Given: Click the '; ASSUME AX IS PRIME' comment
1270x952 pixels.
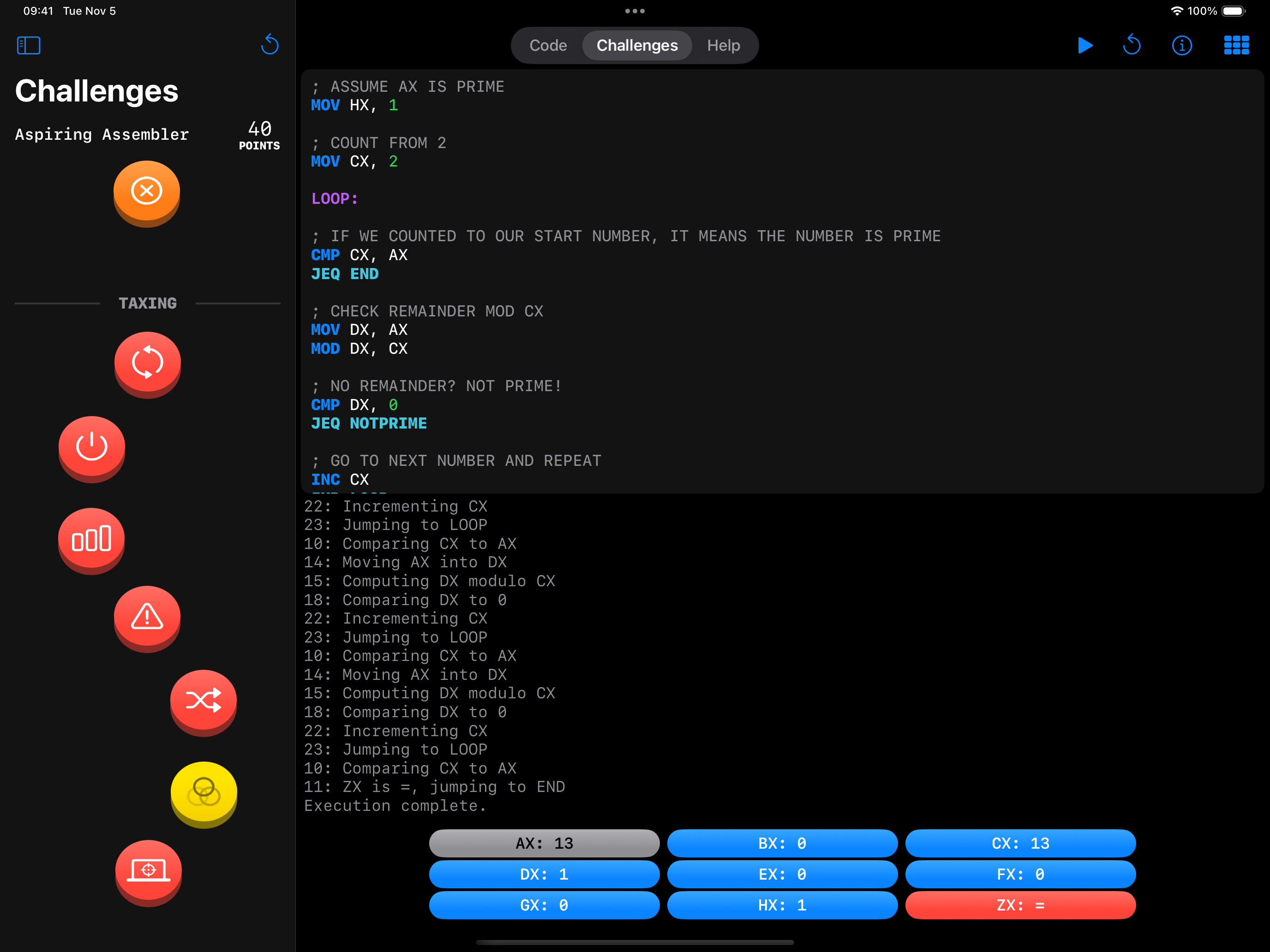Looking at the screenshot, I should point(407,87).
